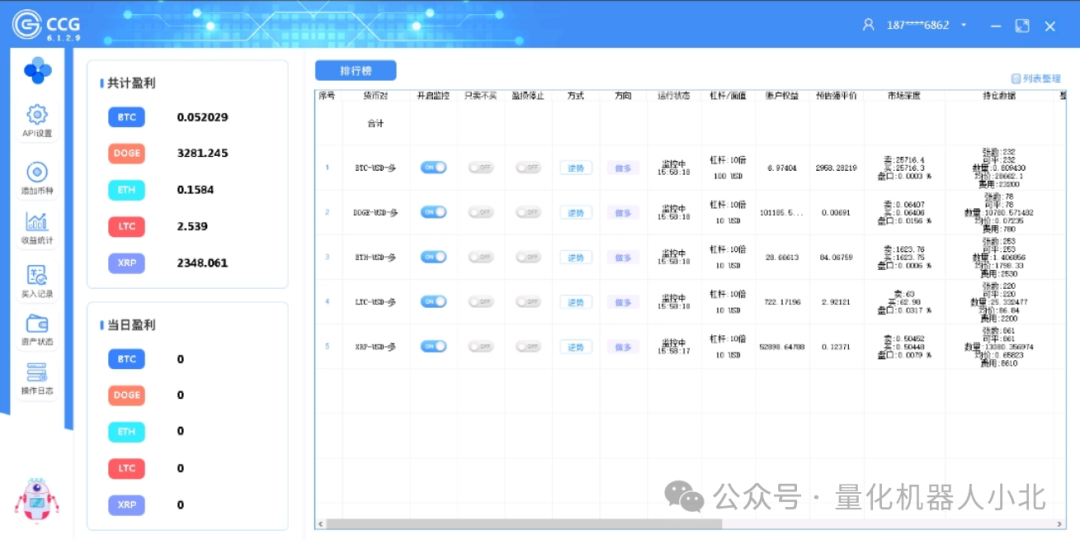
Task: Enable 盈损停止 toggle for ETH-USD row
Action: click(528, 257)
